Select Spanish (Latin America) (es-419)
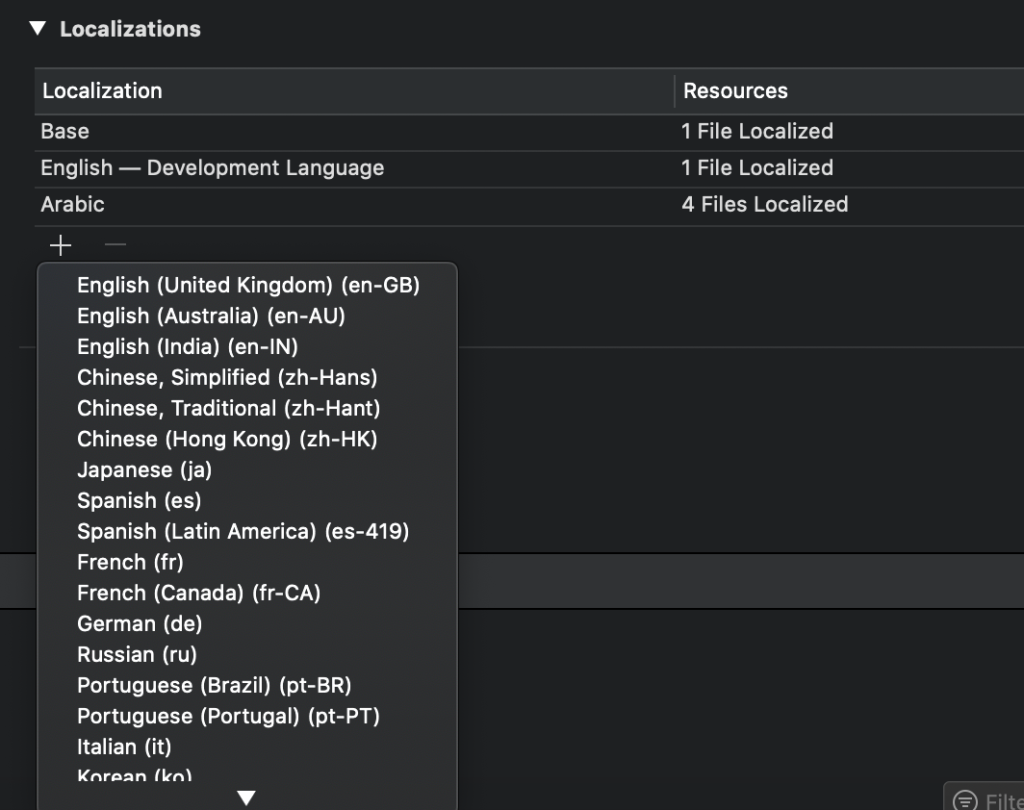 tap(248, 531)
